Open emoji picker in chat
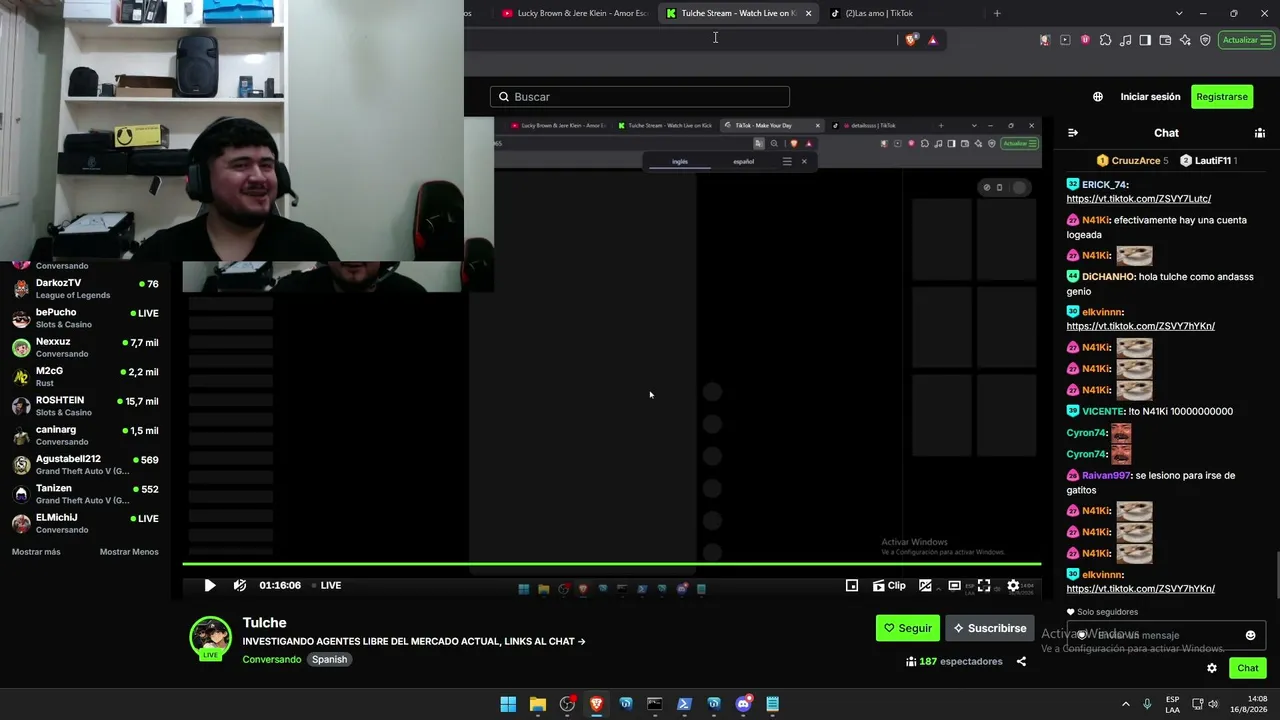The width and height of the screenshot is (1280, 720). (x=1250, y=635)
